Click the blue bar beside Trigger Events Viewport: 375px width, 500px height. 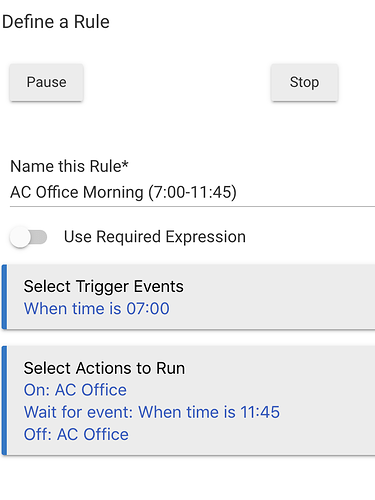coord(4,297)
